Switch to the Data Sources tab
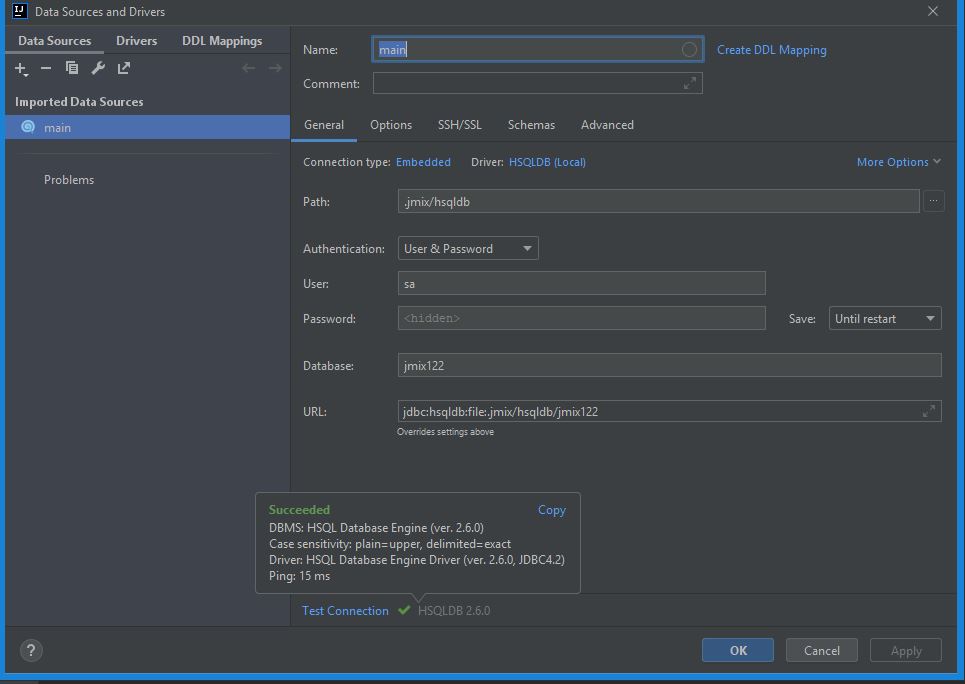This screenshot has height=684, width=965. [x=55, y=41]
